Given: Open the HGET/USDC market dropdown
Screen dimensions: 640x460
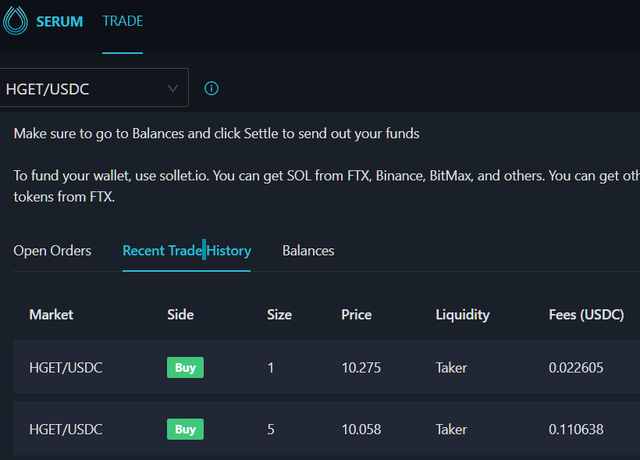Looking at the screenshot, I should (93, 88).
